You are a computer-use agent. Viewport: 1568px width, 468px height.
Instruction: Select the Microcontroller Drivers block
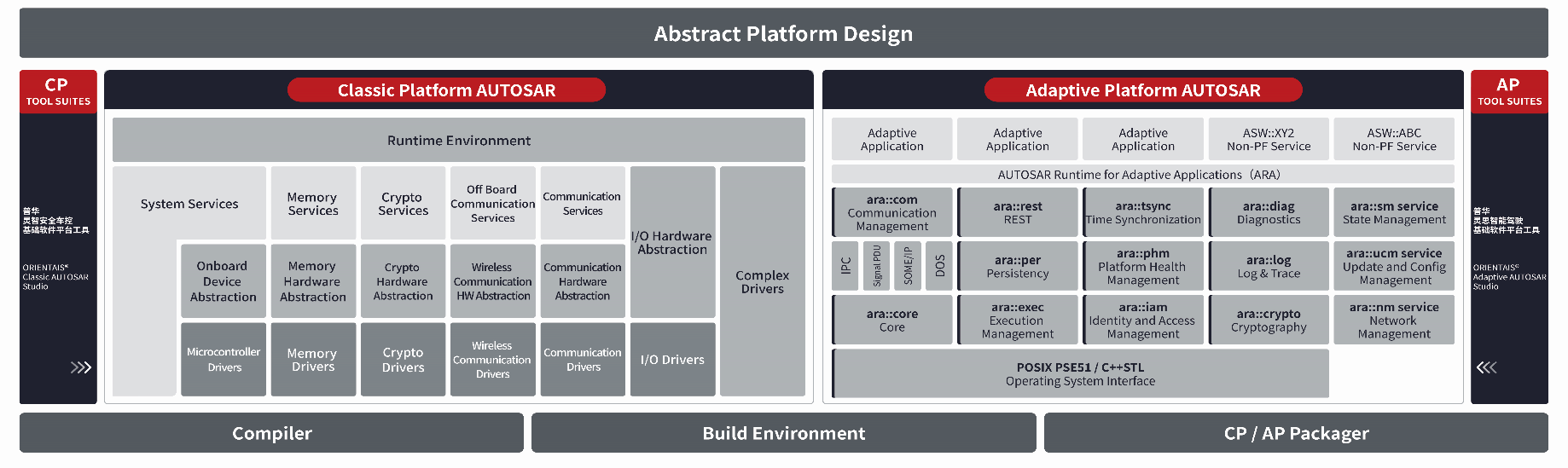224,359
